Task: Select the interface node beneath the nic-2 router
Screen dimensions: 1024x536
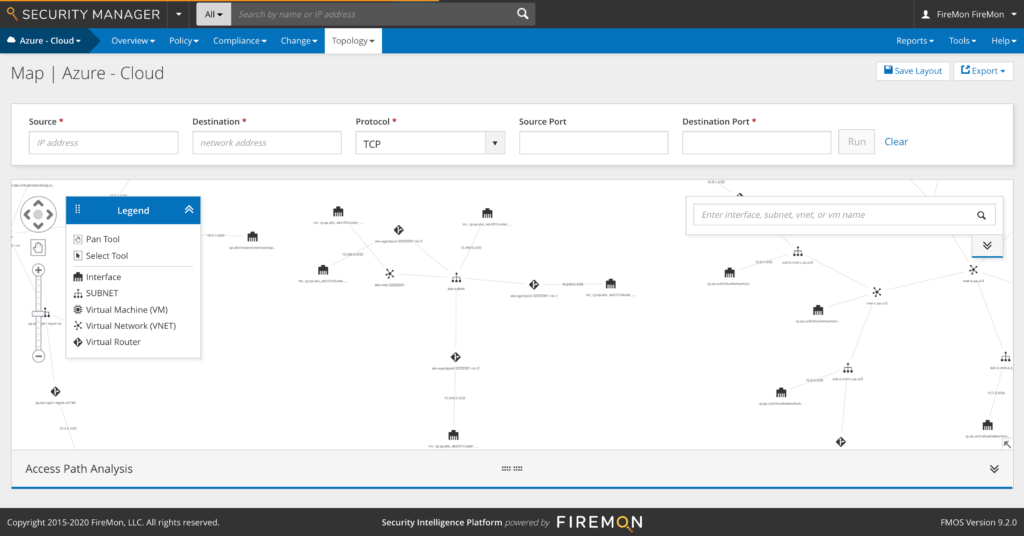Action: 453,435
